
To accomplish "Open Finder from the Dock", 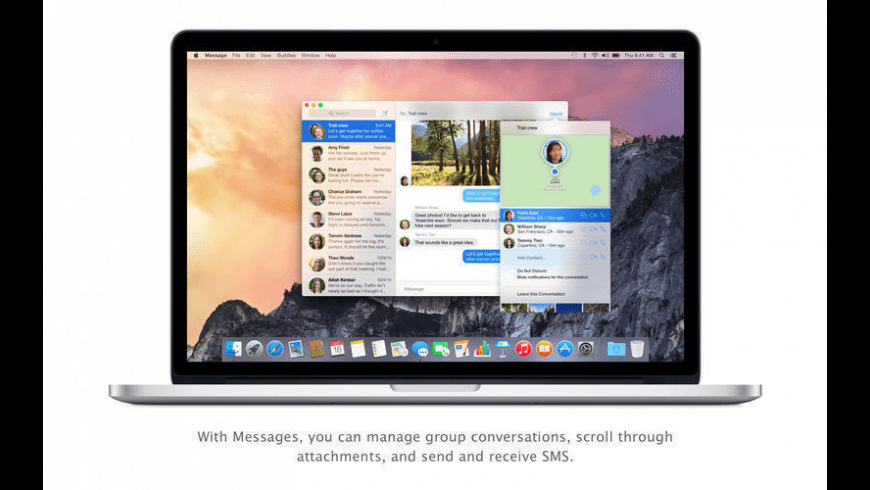I will point(234,348).
